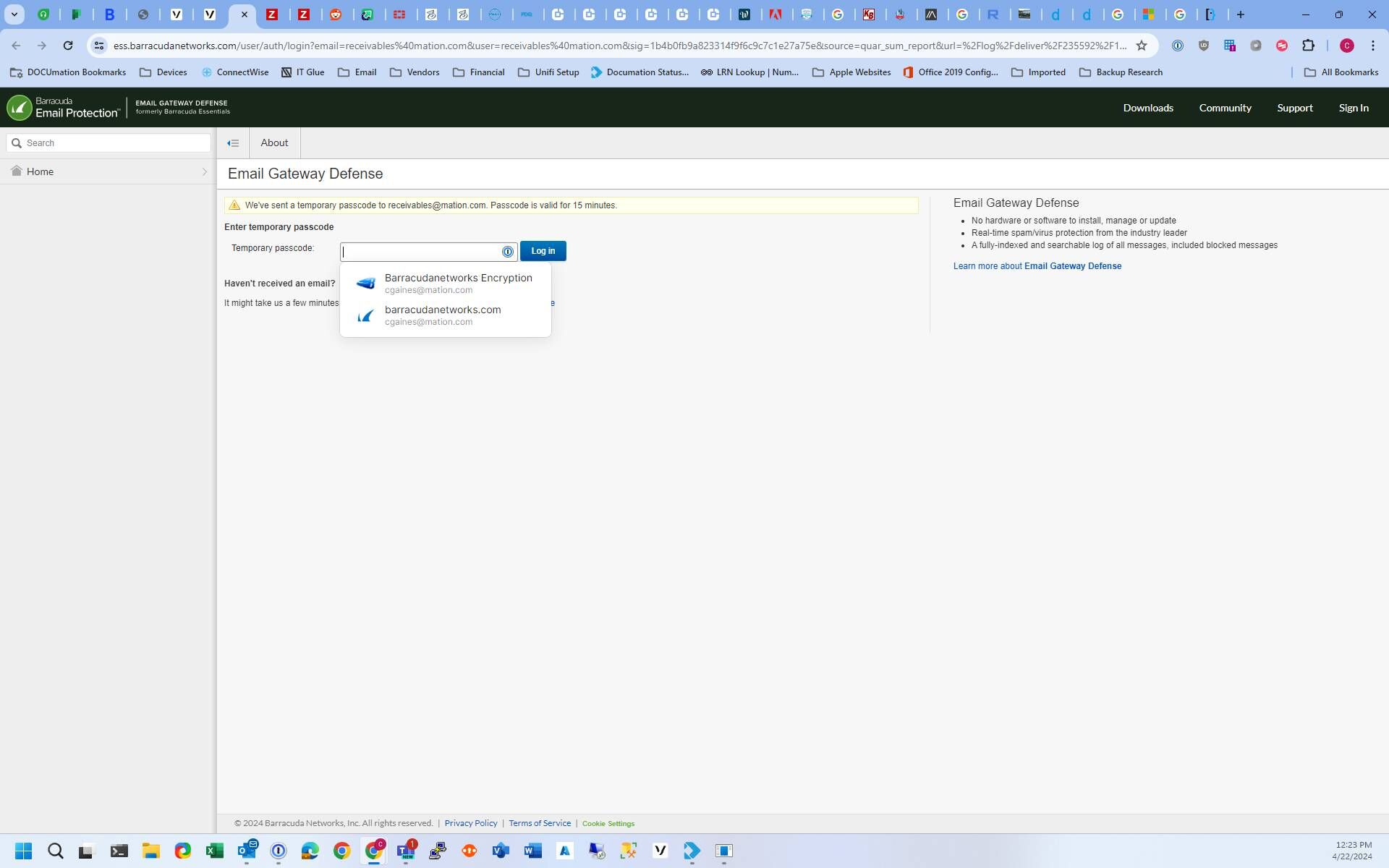The width and height of the screenshot is (1389, 868).
Task: Open Outlook from the Windows taskbar
Action: [247, 851]
